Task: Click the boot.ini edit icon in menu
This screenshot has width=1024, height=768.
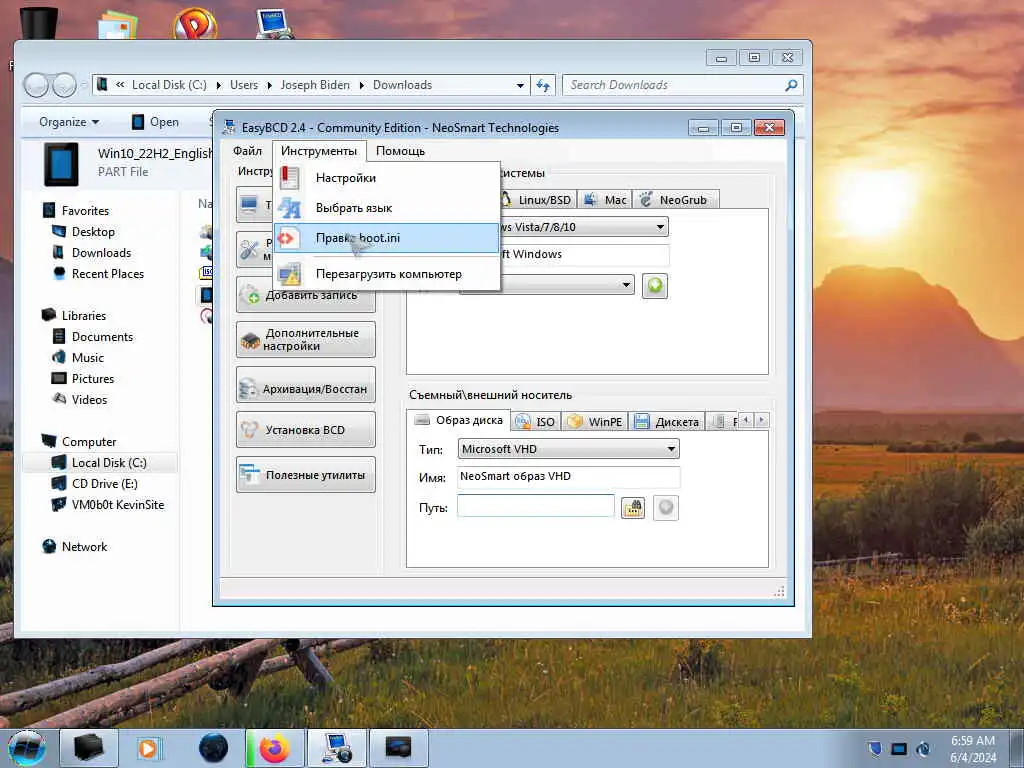Action: coord(287,238)
